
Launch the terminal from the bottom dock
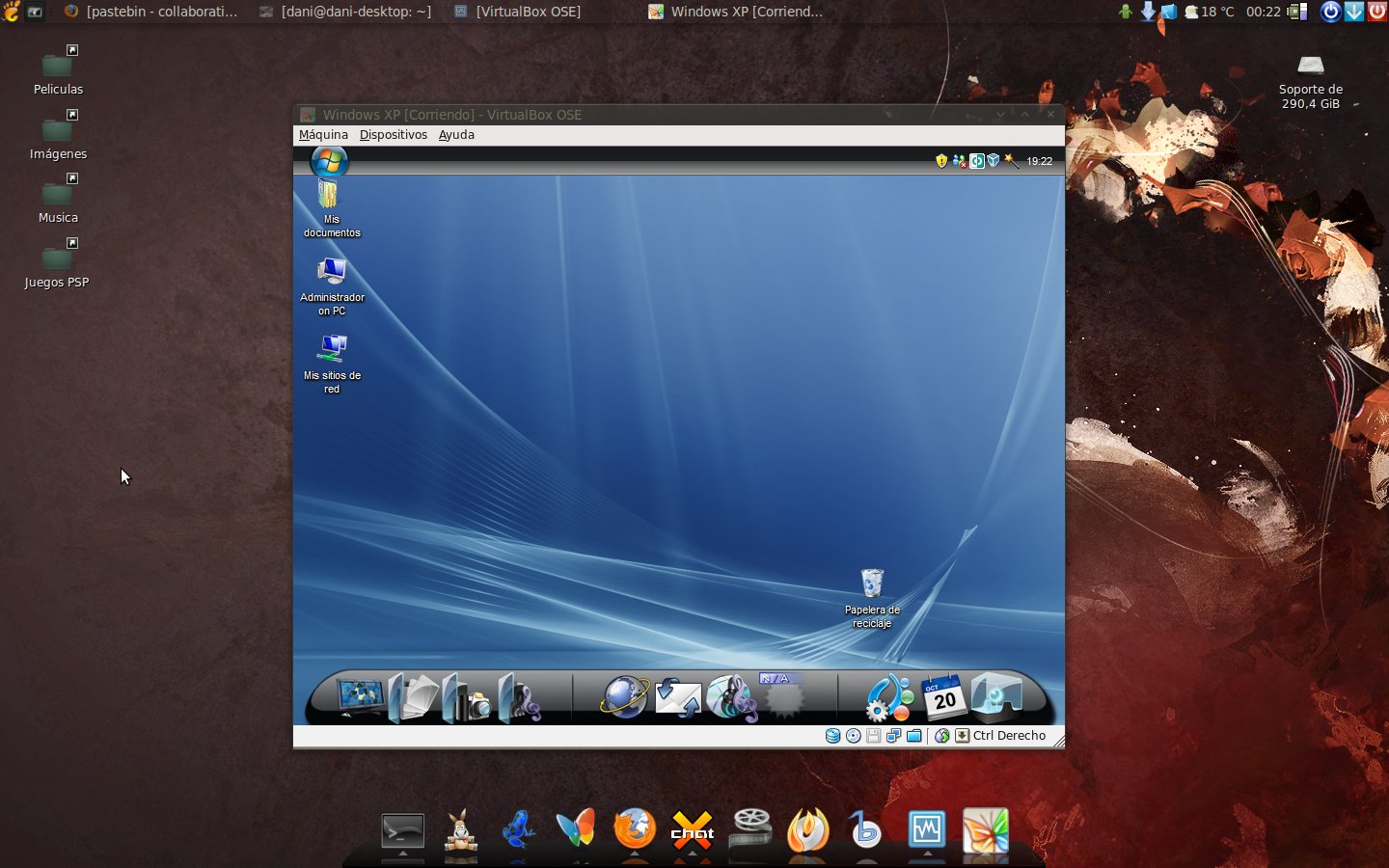point(402,830)
